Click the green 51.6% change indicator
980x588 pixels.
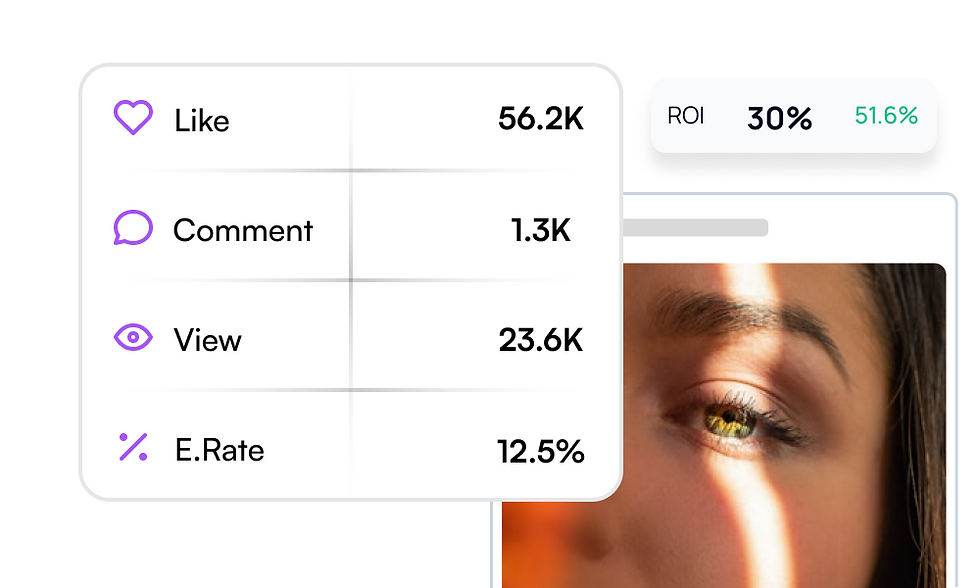(886, 116)
